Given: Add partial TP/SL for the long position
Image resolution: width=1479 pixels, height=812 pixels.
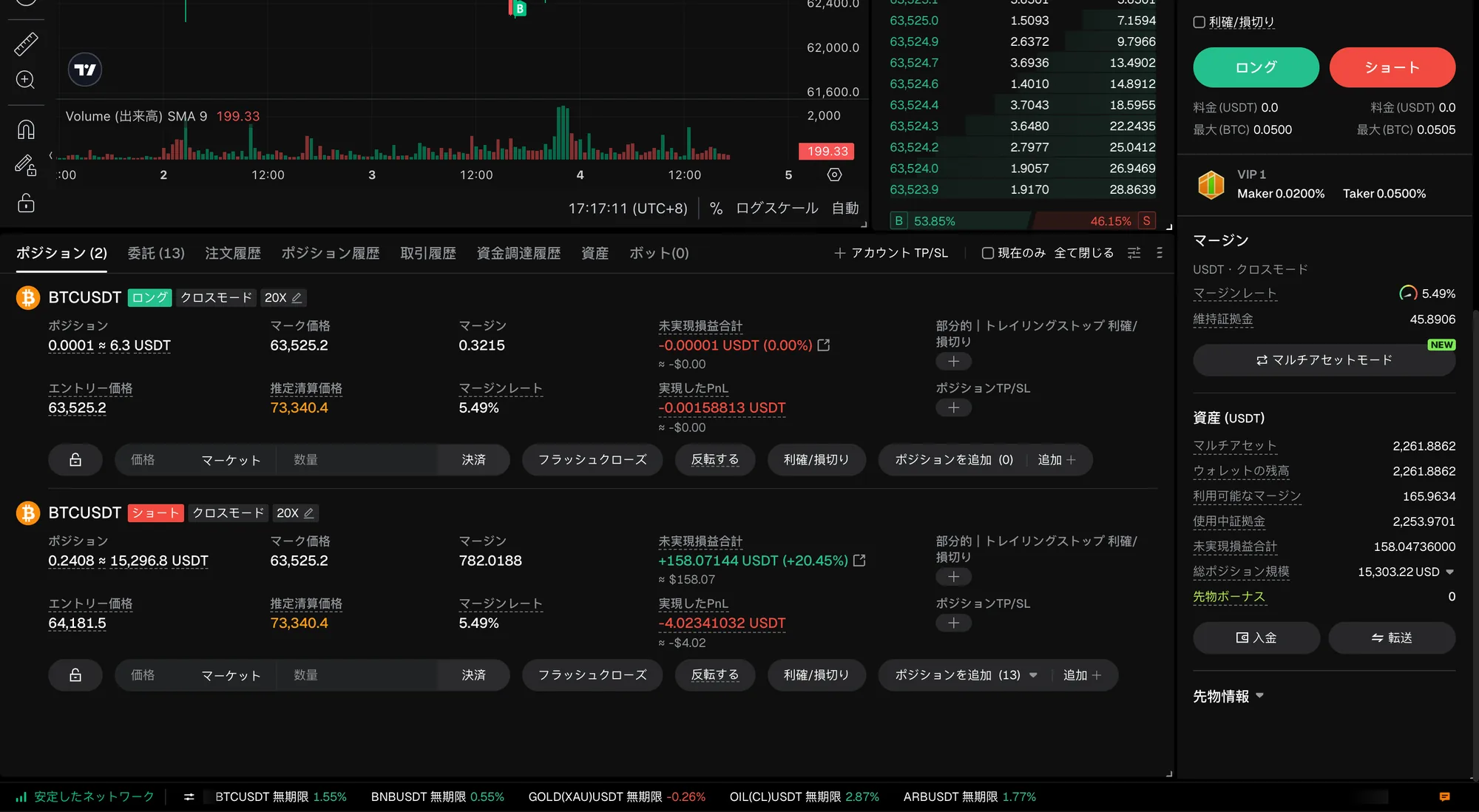Looking at the screenshot, I should [x=954, y=362].
